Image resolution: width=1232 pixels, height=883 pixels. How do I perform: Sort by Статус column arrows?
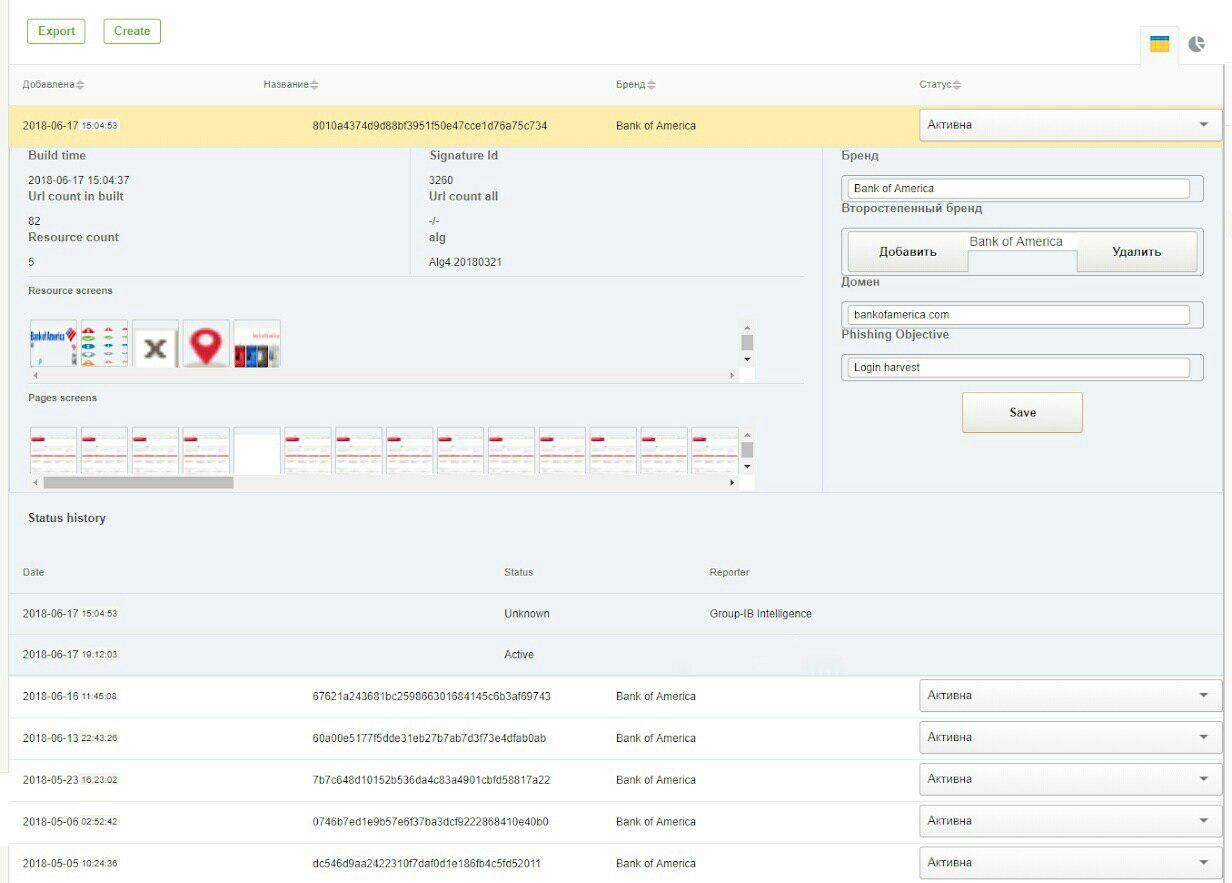tap(957, 85)
